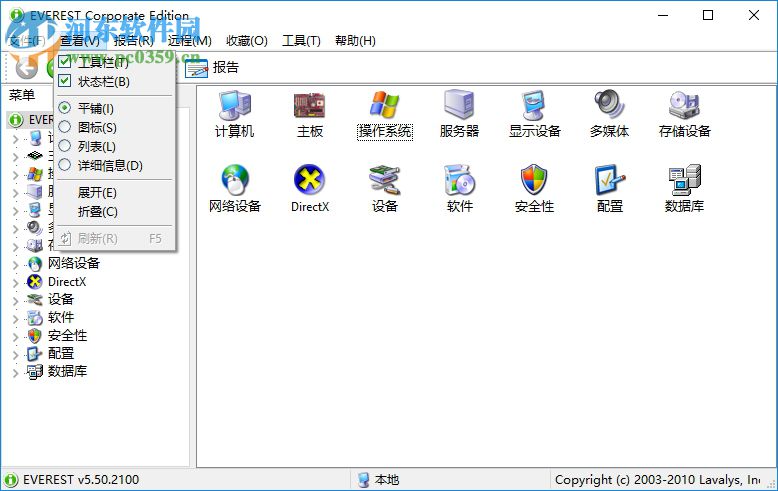Expand the 安全性 tree node
This screenshot has width=778, height=491.
click(x=15, y=337)
